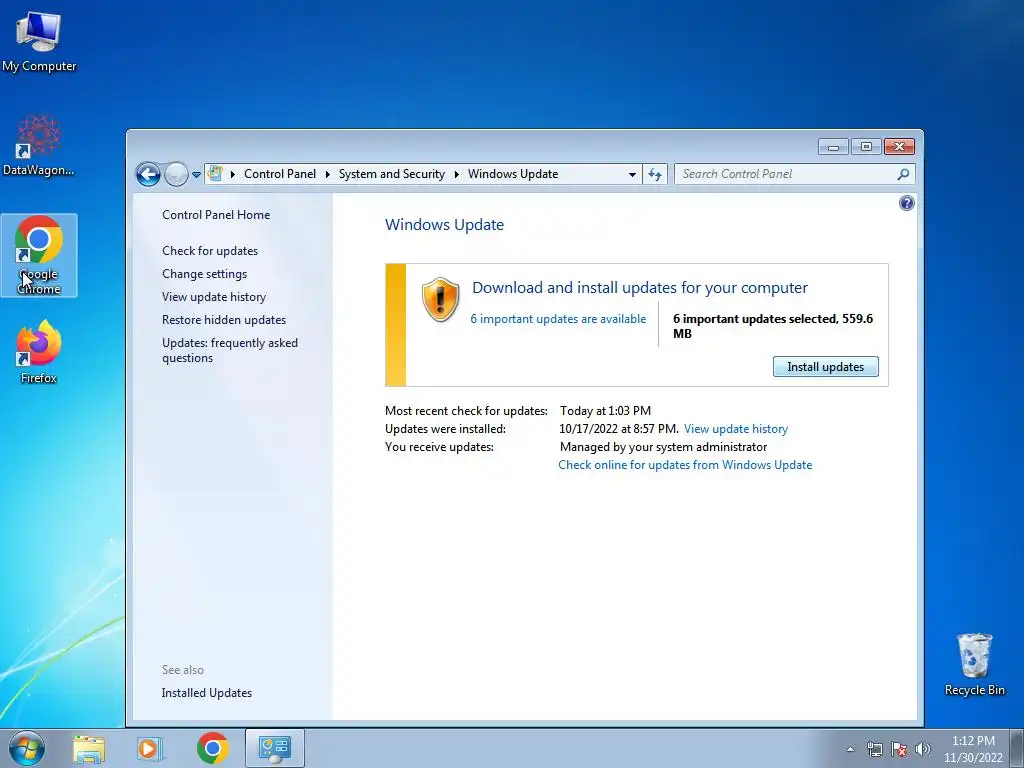Expand the arrow after Control Panel breadcrumb

pos(327,174)
